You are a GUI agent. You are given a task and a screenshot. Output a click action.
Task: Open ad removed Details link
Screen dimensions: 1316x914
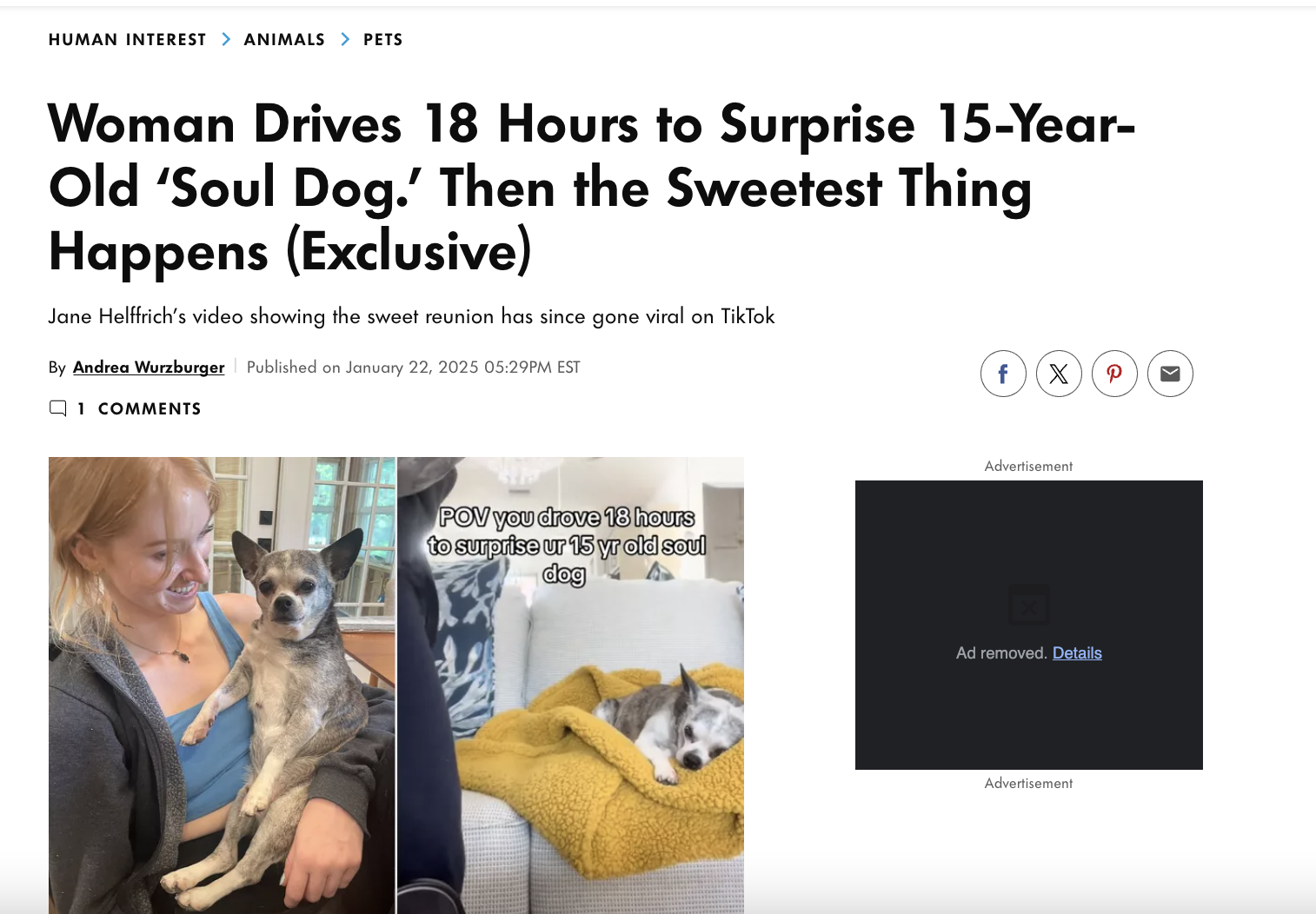(1077, 652)
